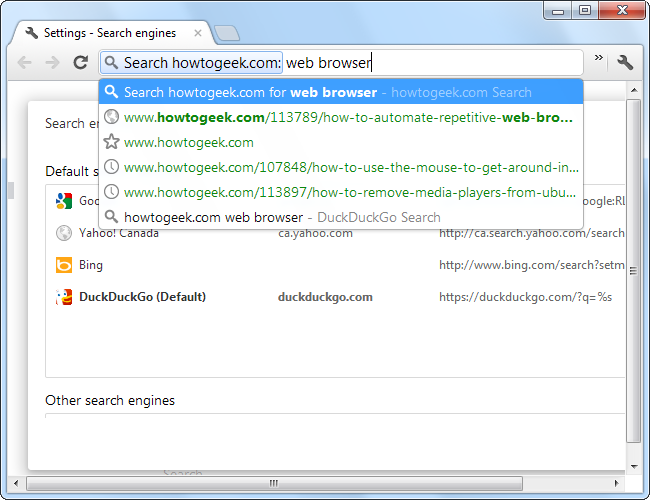Open the how-to-use-the-mouse history suggestion
This screenshot has width=650, height=500.
tap(341, 167)
